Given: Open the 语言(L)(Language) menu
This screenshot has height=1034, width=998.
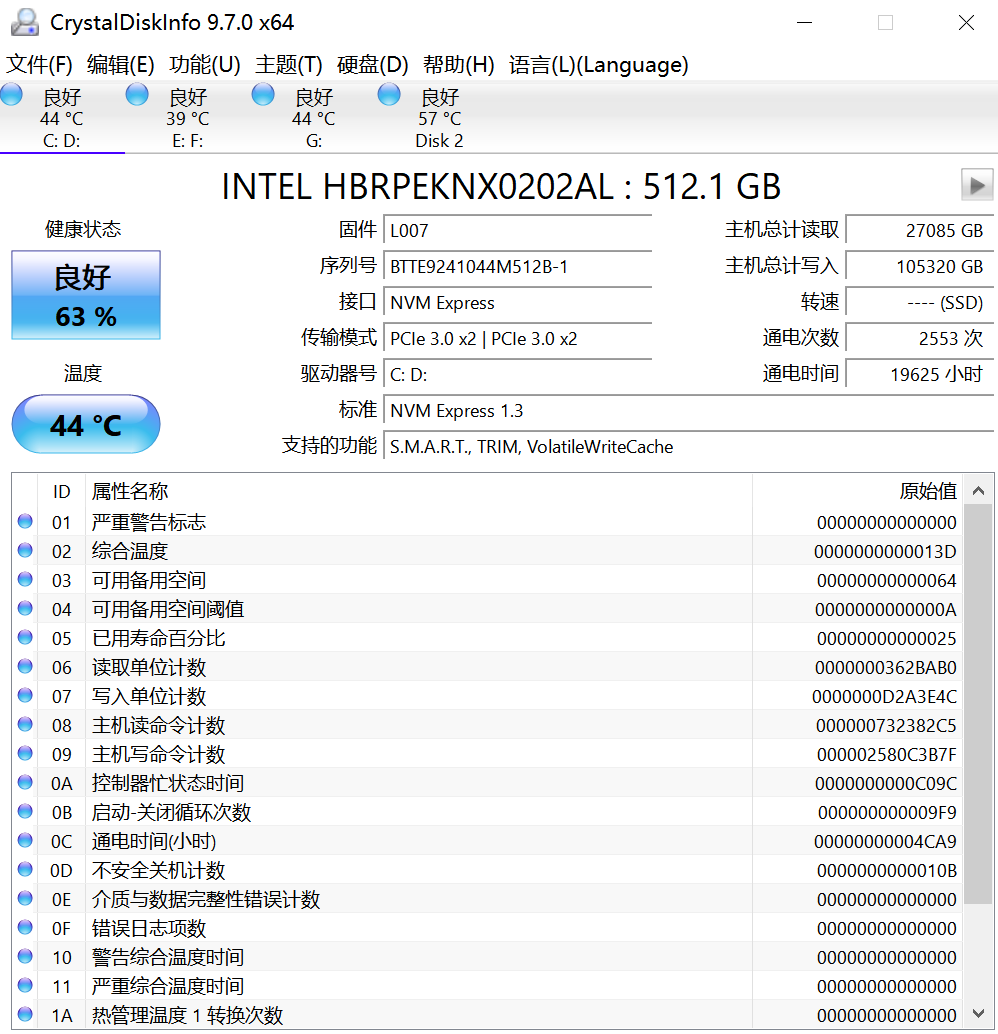Looking at the screenshot, I should tap(598, 65).
